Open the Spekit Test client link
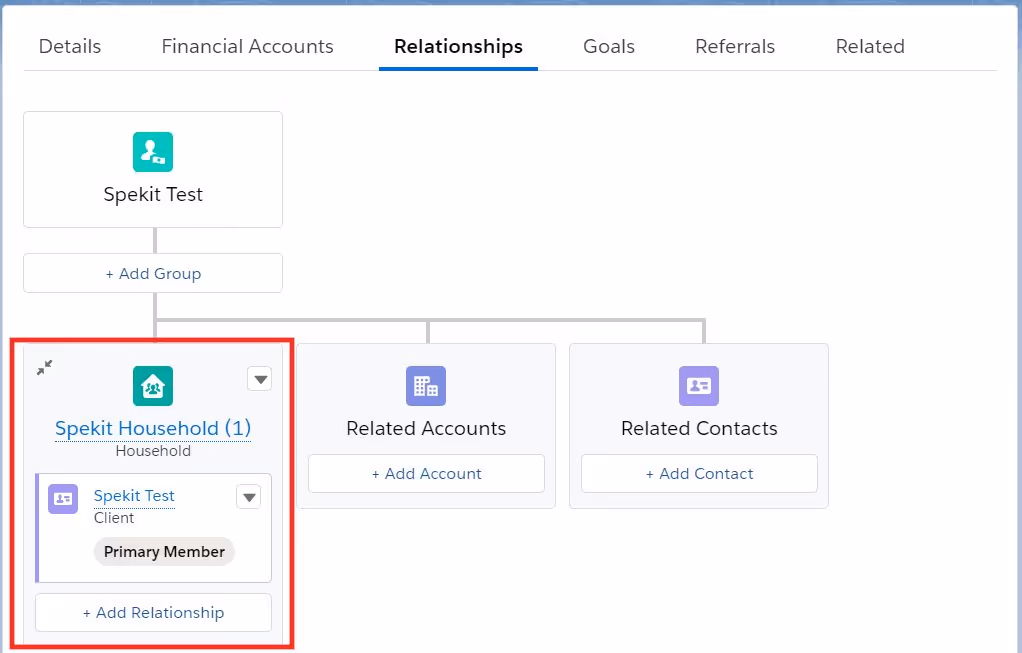Viewport: 1022px width, 653px height. [x=134, y=496]
